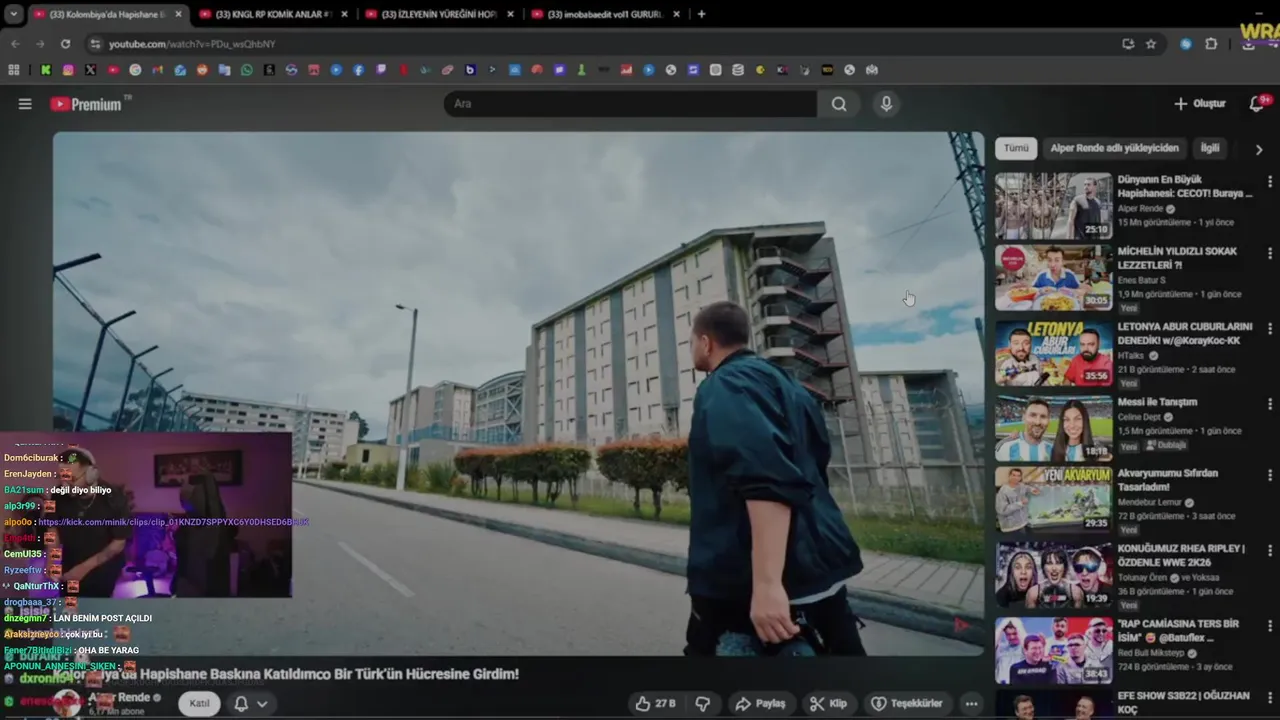Switch to the KNGL RP KOMİK ANLAR tab

pos(274,14)
